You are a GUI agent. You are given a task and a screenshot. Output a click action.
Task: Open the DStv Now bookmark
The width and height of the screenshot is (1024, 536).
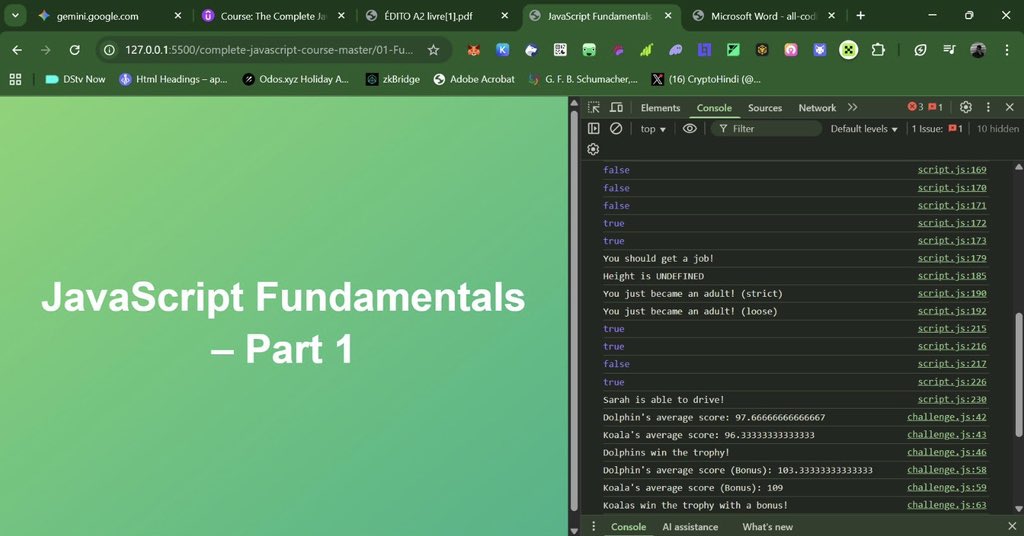[75, 79]
